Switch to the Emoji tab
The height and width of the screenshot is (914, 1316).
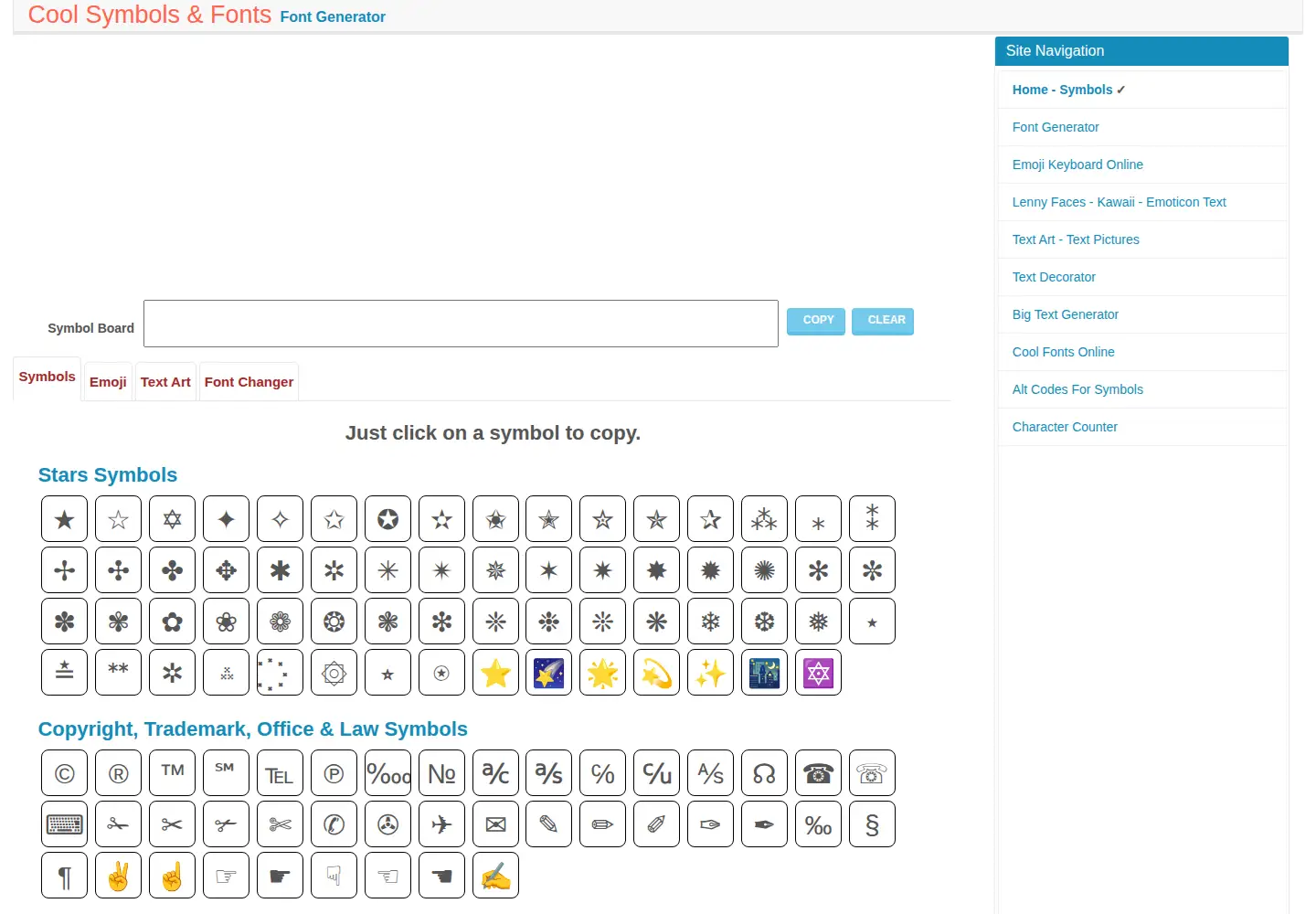click(x=108, y=382)
